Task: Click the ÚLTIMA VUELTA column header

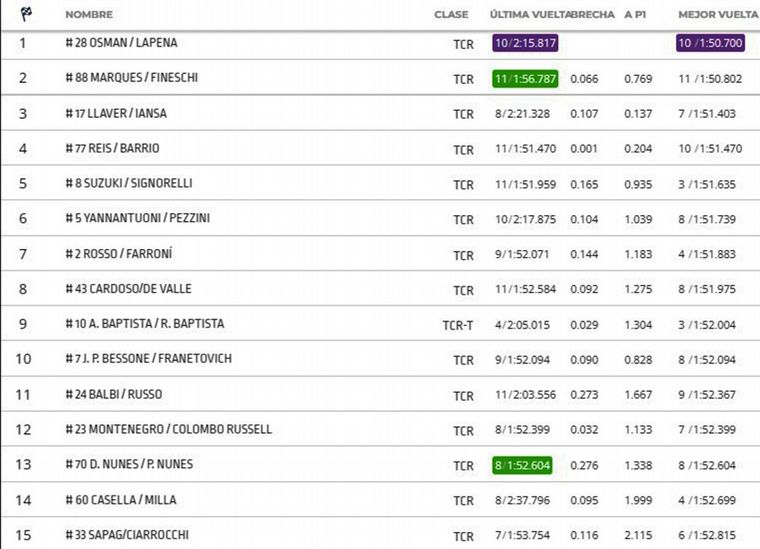Action: 528,15
